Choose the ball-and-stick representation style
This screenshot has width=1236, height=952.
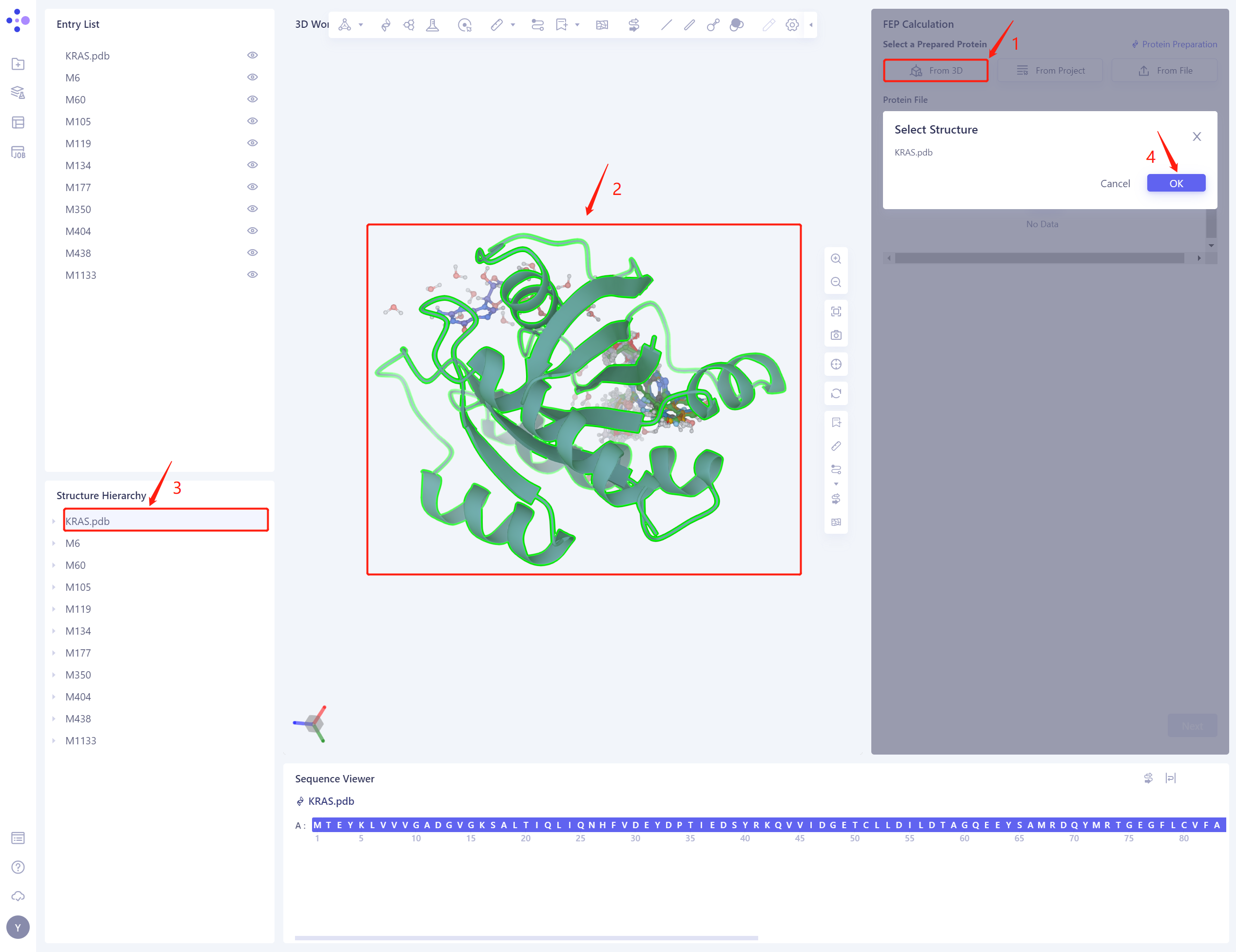click(x=713, y=25)
